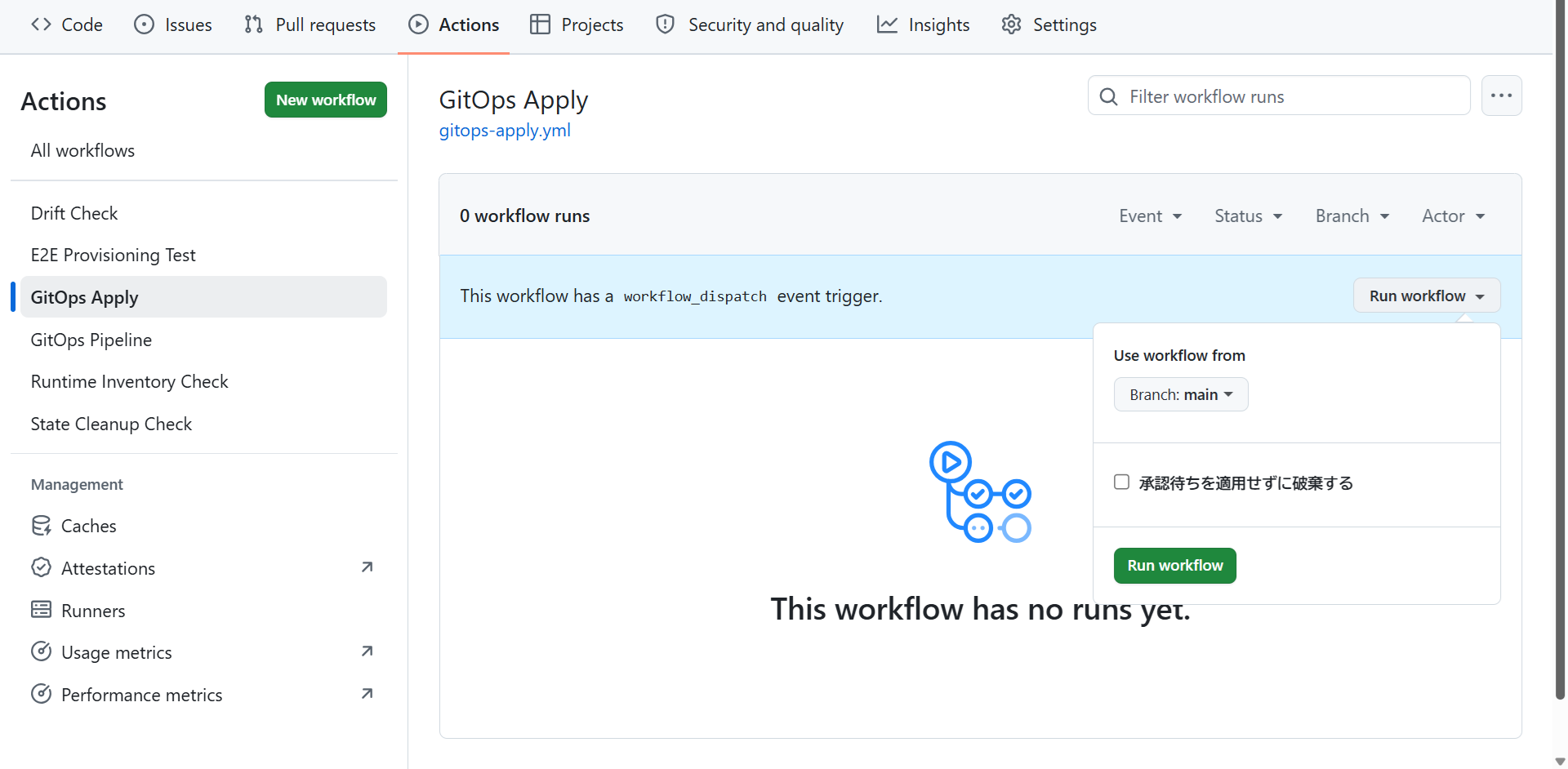Click the Performance metrics gauge icon
The width and height of the screenshot is (1568, 769).
pos(42,694)
